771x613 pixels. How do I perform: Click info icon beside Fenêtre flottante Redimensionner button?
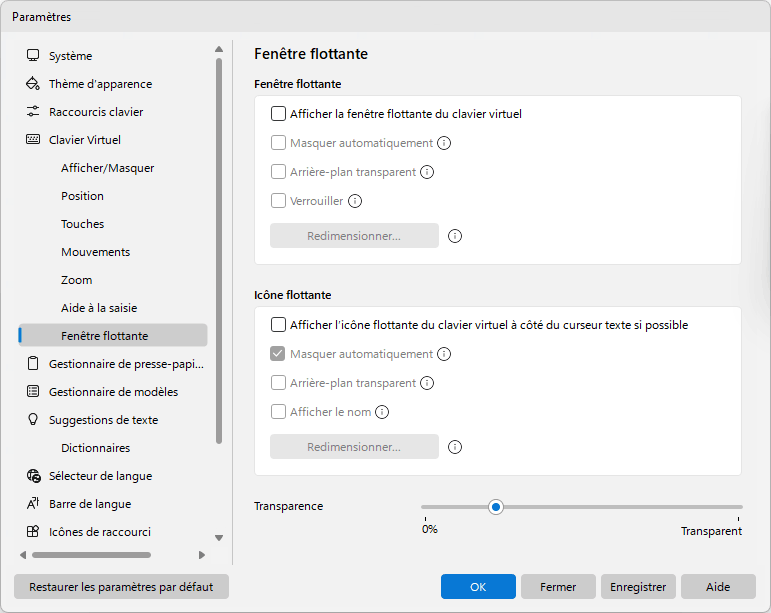[x=455, y=236]
